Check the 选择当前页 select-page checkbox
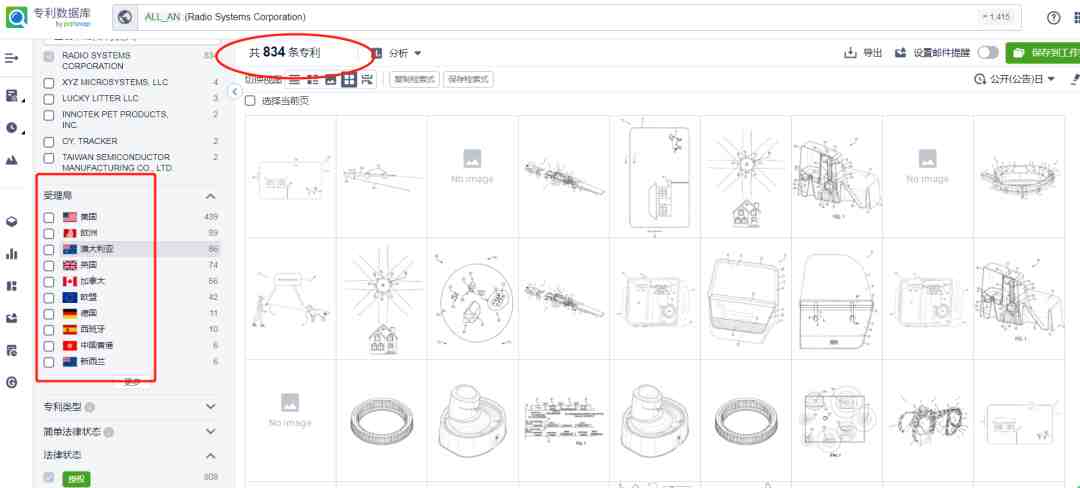 coord(250,101)
